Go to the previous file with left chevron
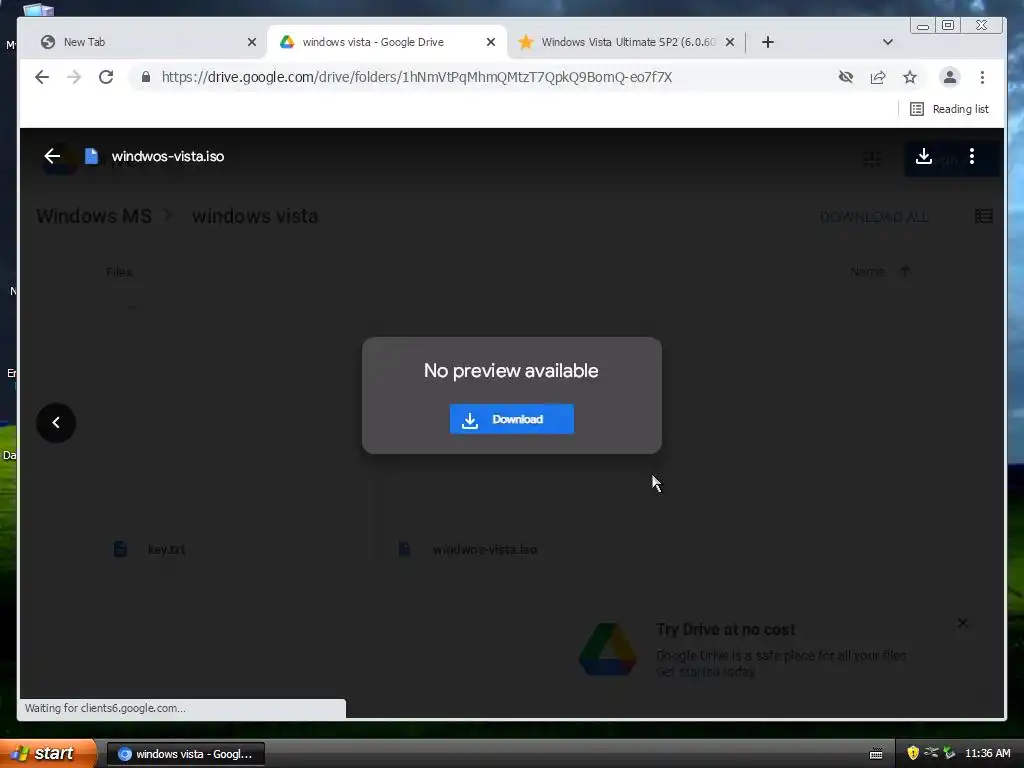This screenshot has width=1024, height=768. click(x=56, y=423)
